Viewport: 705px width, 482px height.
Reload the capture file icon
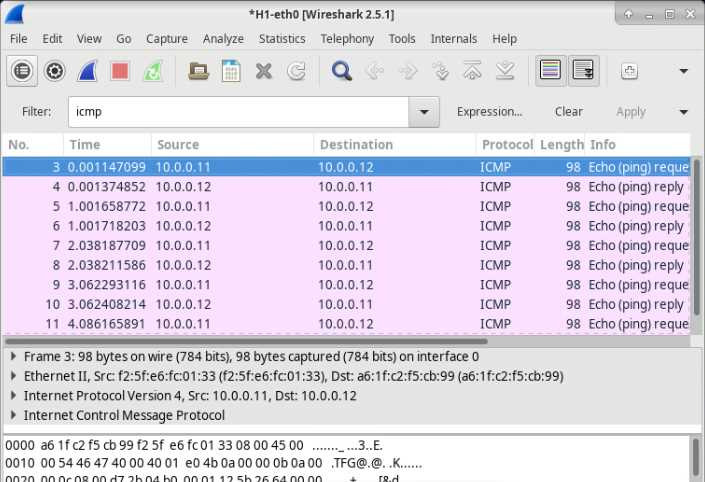tap(296, 71)
